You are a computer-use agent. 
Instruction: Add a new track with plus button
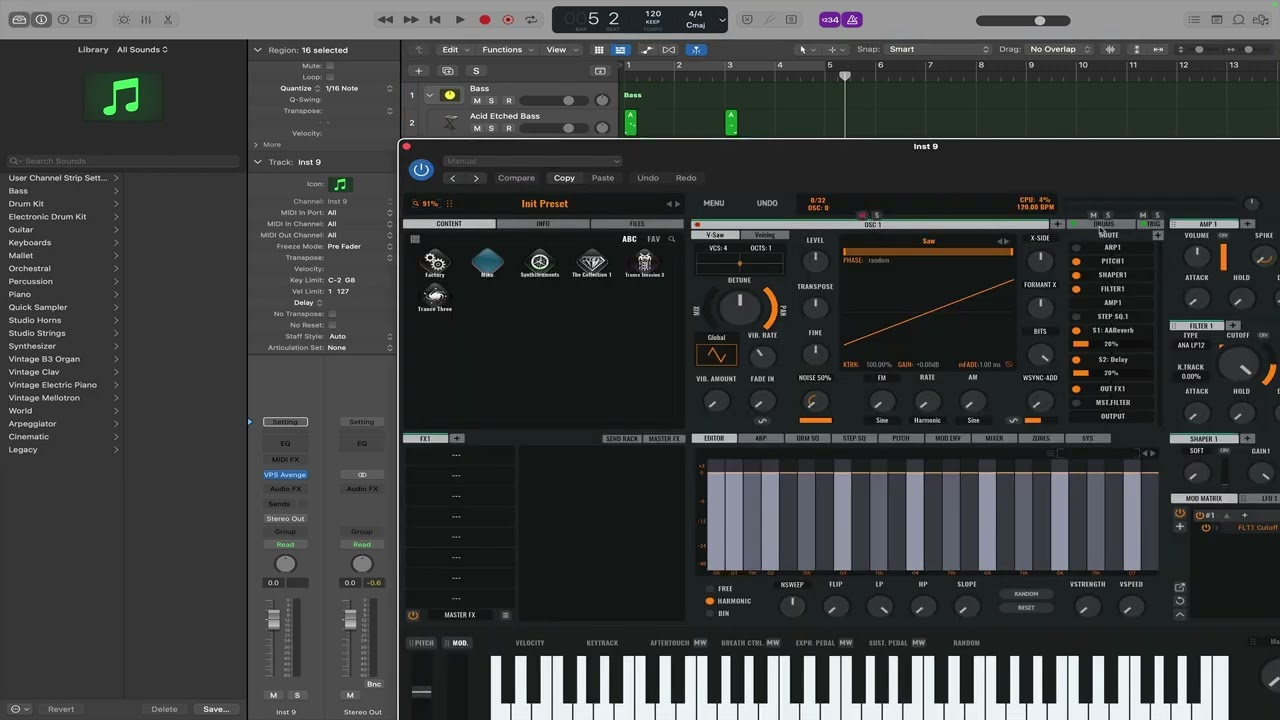419,71
